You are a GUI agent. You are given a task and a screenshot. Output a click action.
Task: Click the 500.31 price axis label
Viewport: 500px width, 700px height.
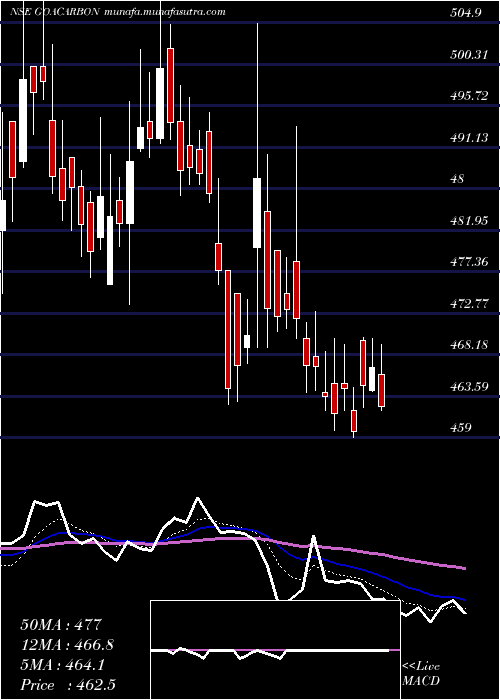pos(470,55)
